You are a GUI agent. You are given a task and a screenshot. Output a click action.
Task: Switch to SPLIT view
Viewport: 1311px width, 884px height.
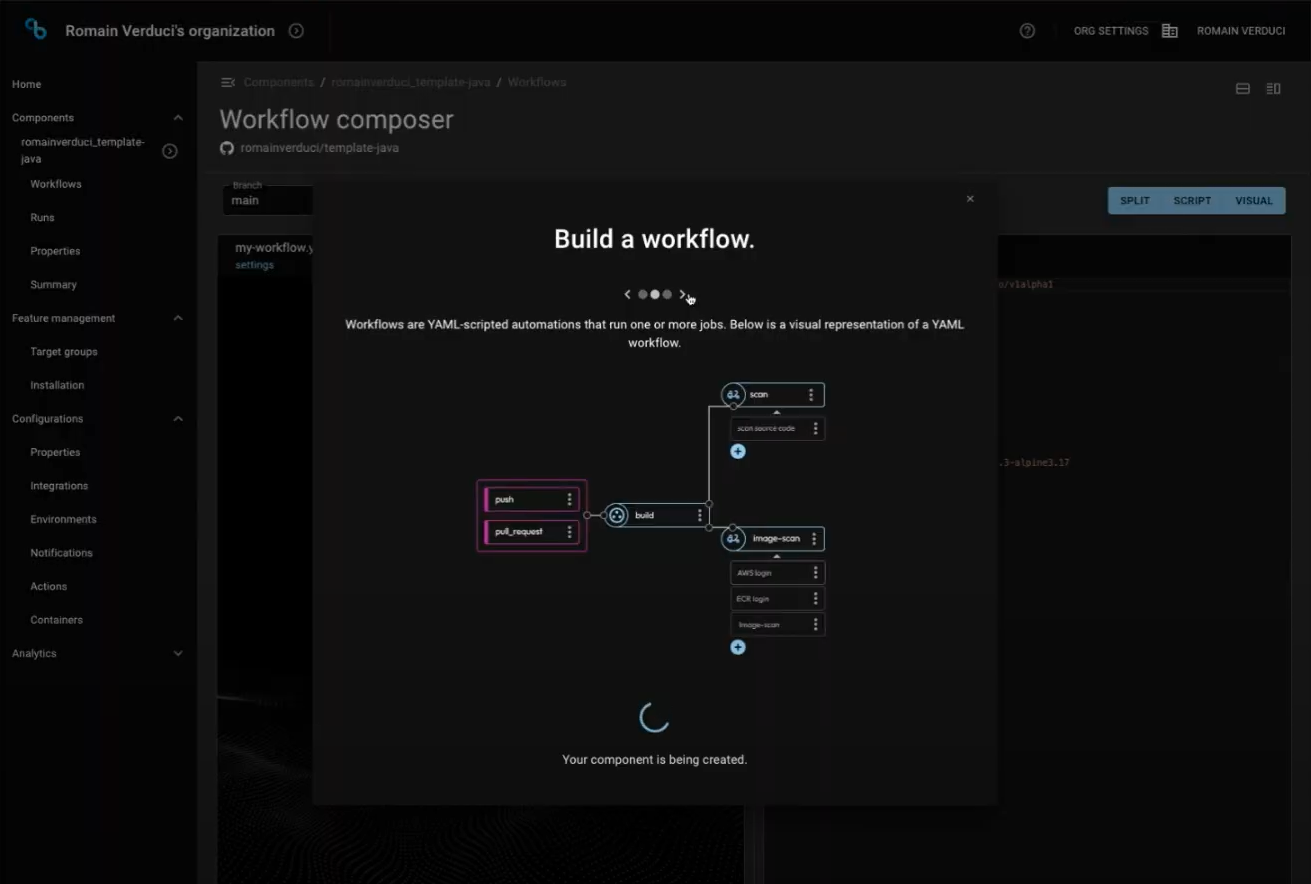click(x=1135, y=201)
